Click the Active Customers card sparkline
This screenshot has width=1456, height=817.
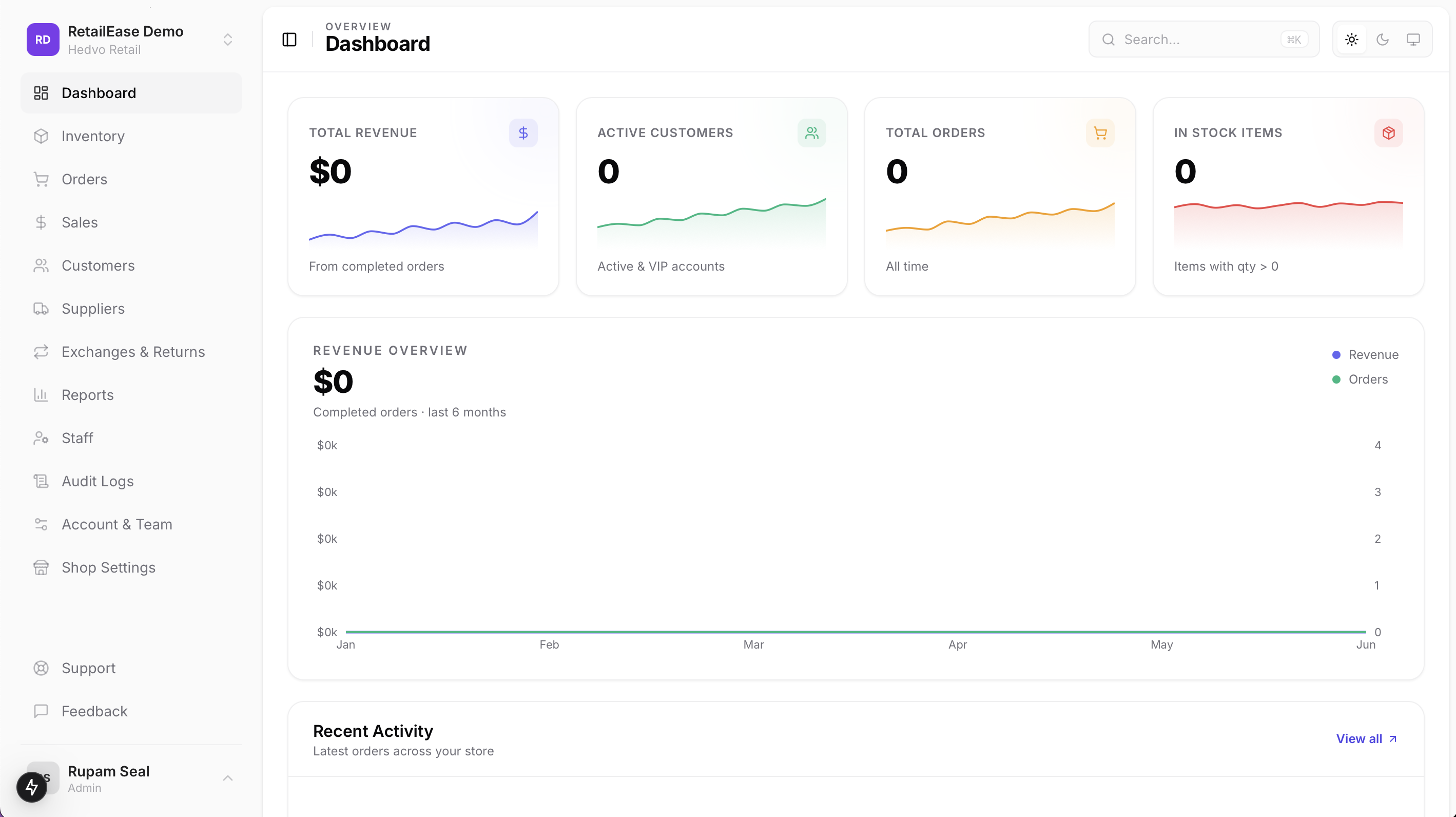pyautogui.click(x=712, y=222)
